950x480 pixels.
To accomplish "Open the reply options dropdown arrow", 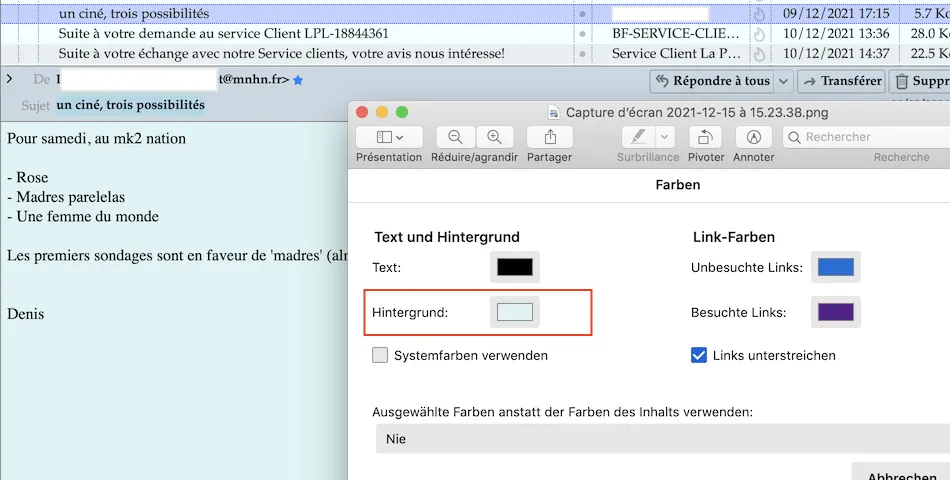I will pos(783,81).
